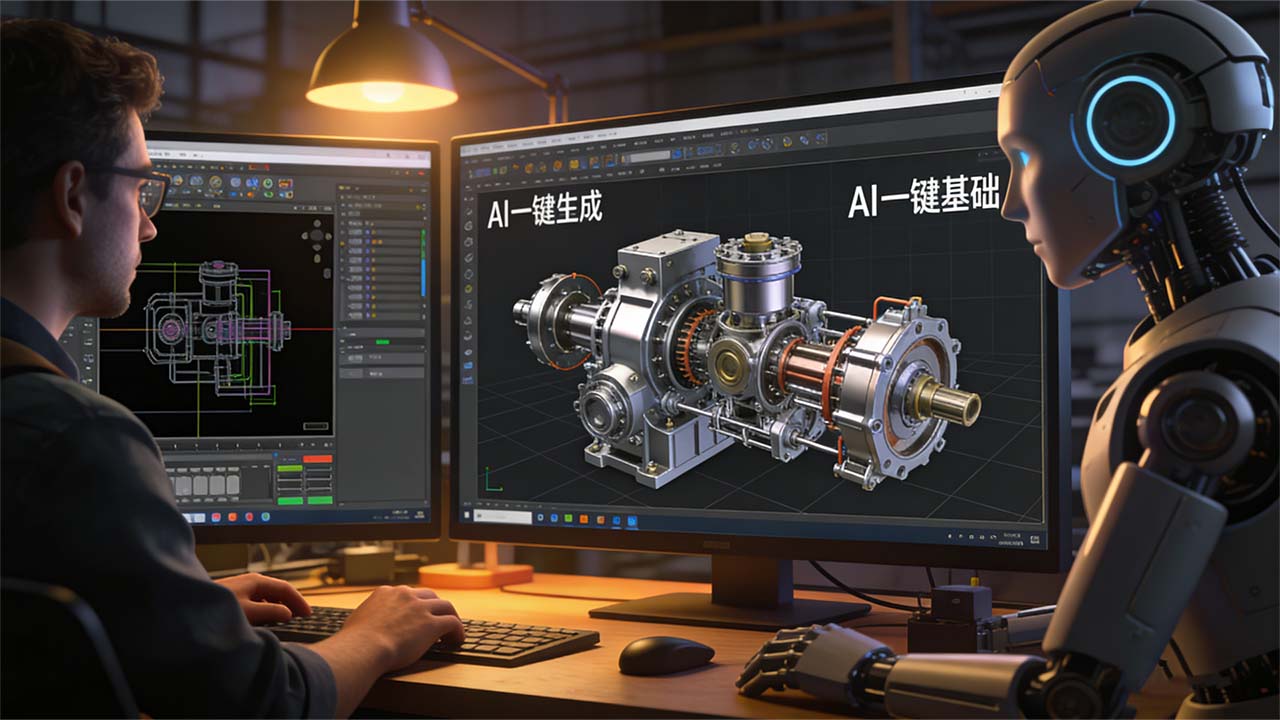Launch the orange app icon from the taskbar

click(x=582, y=519)
